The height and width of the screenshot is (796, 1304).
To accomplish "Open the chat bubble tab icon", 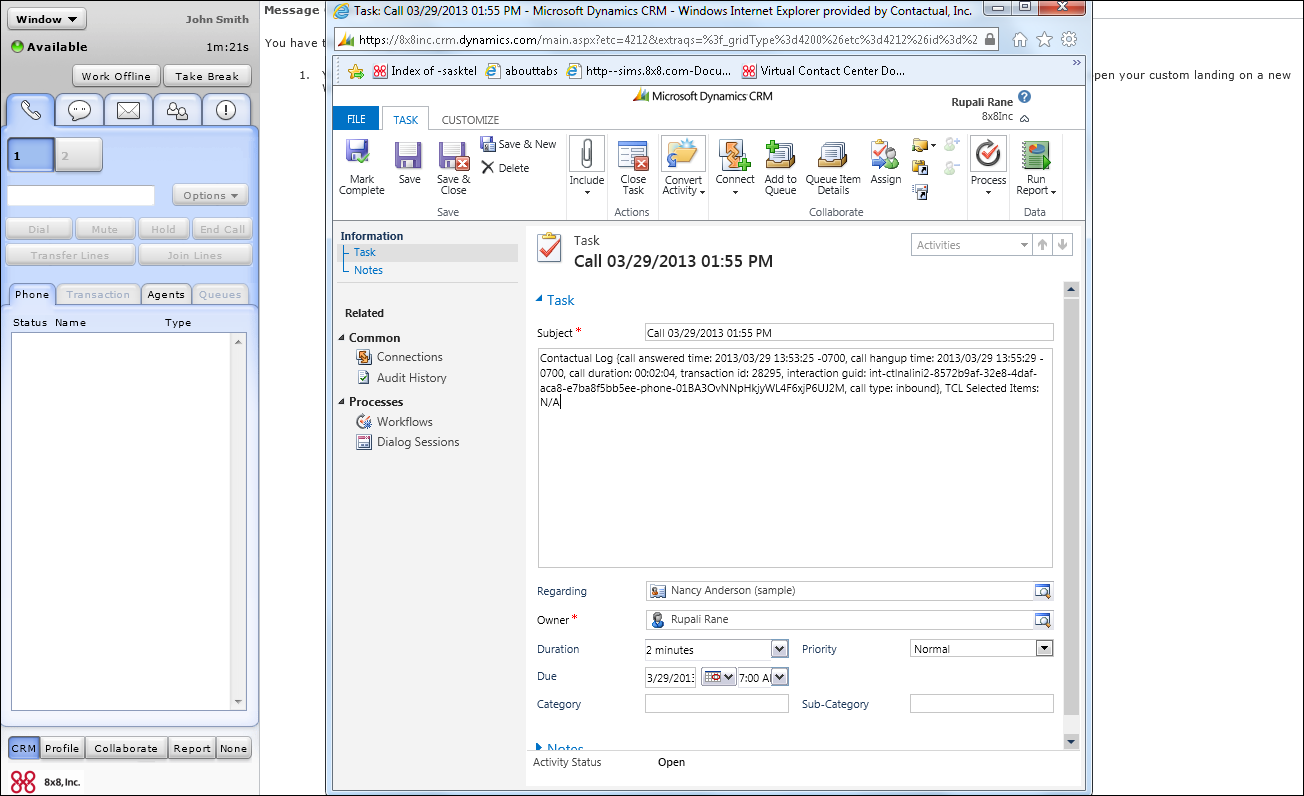I will click(80, 110).
